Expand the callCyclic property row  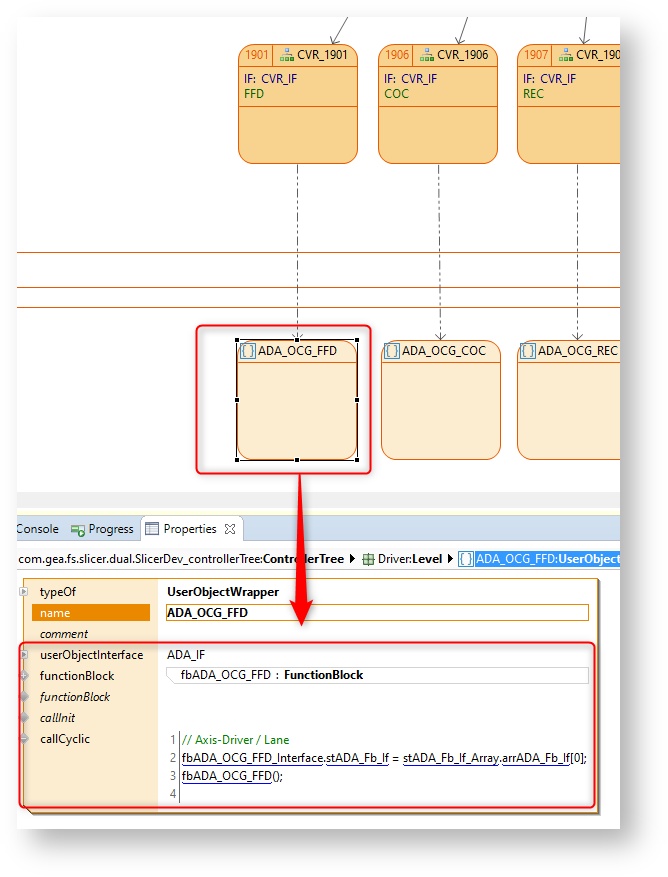click(24, 739)
